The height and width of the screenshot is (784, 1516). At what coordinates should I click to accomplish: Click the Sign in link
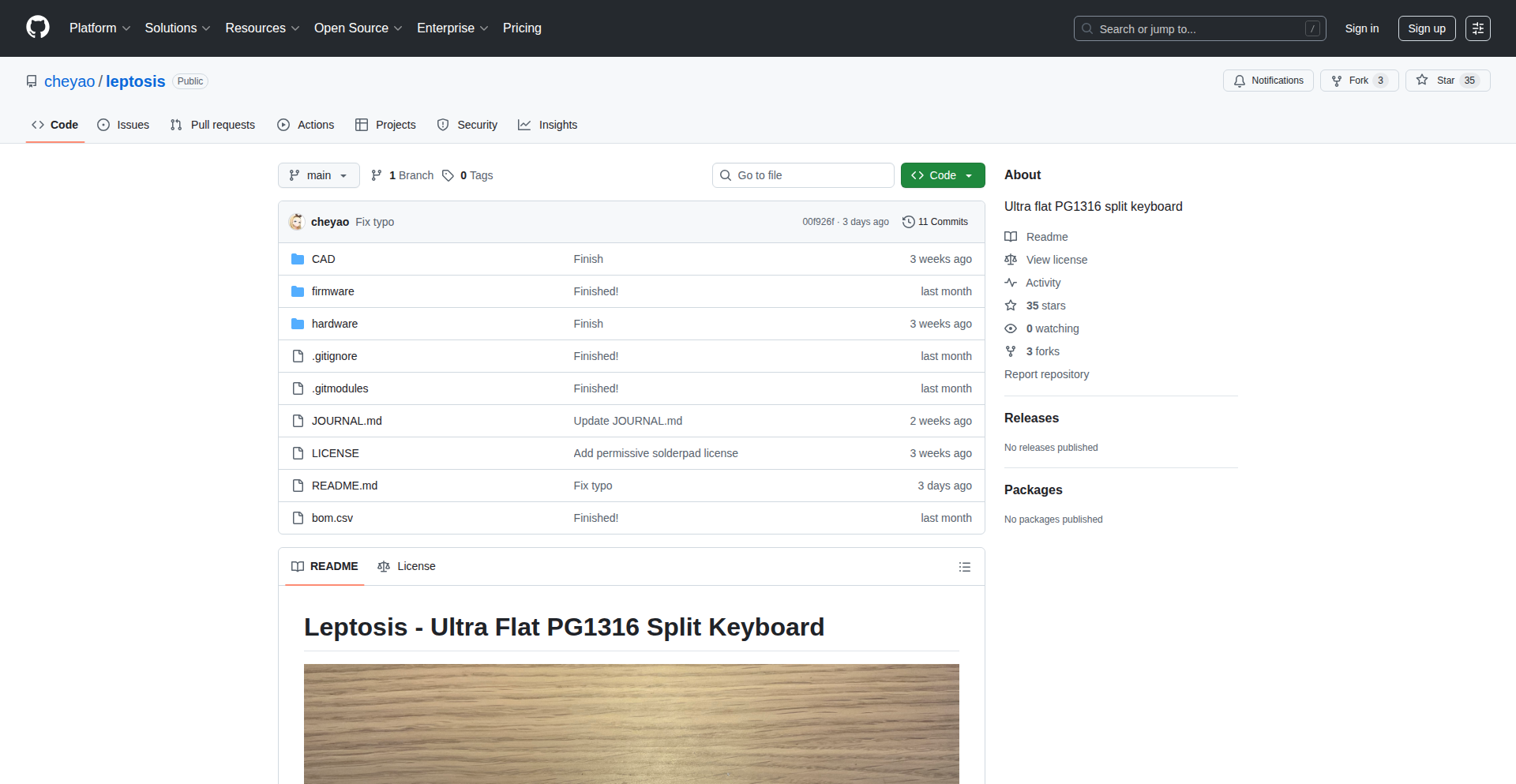tap(1362, 28)
